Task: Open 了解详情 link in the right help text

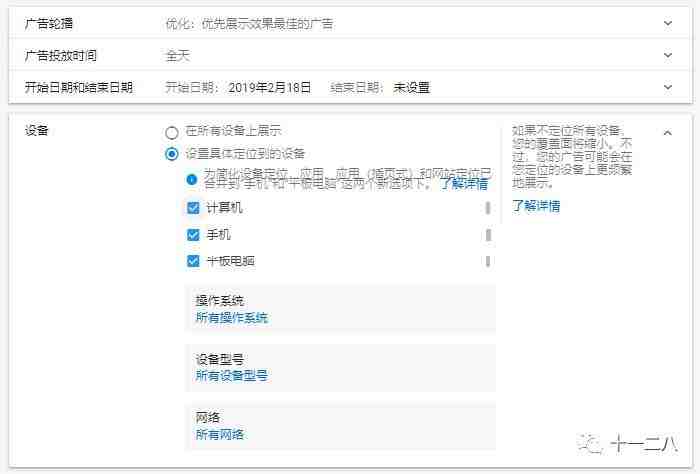Action: [536, 206]
